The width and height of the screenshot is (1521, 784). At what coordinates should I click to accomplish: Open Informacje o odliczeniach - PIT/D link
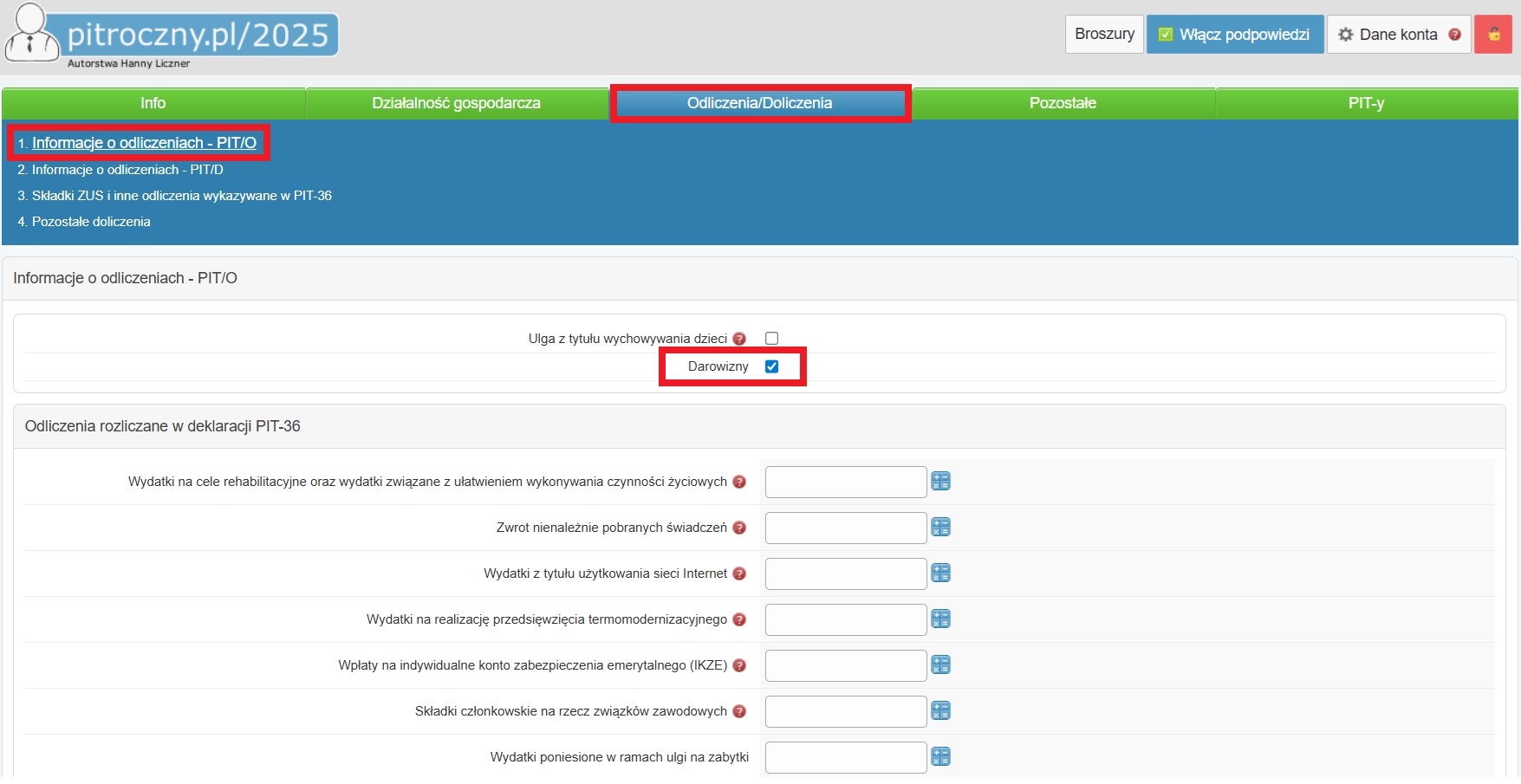pyautogui.click(x=127, y=170)
